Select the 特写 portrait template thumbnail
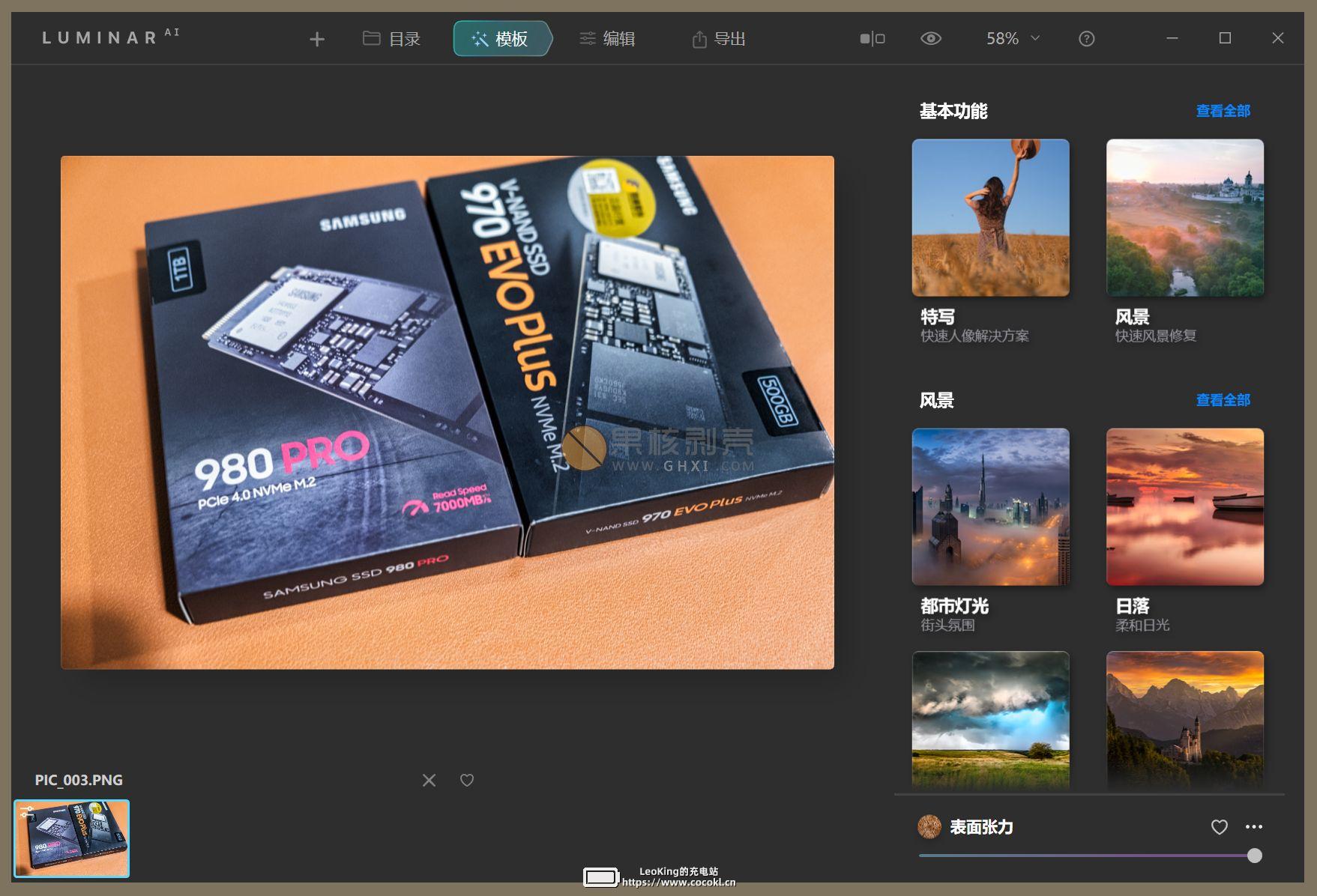Viewport: 1317px width, 896px height. coord(990,217)
